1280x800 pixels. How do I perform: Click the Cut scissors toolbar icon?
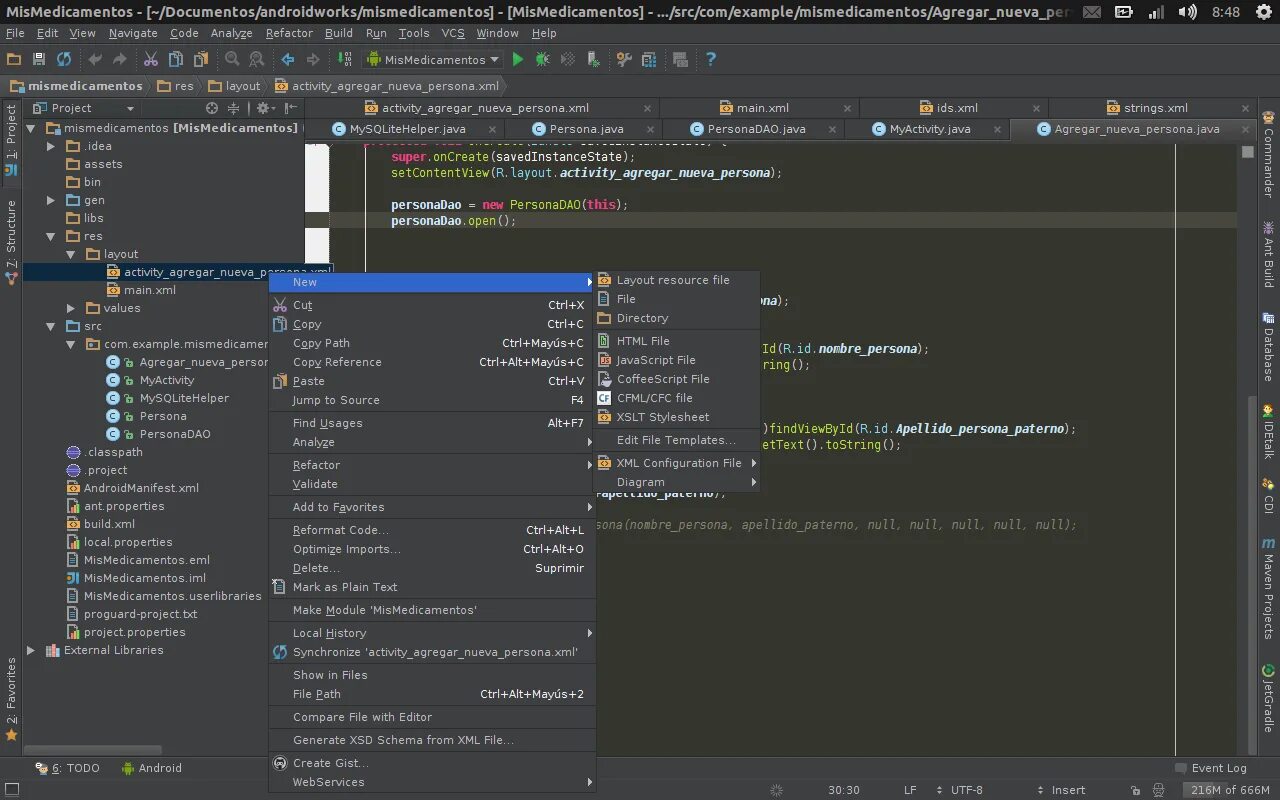tap(151, 60)
